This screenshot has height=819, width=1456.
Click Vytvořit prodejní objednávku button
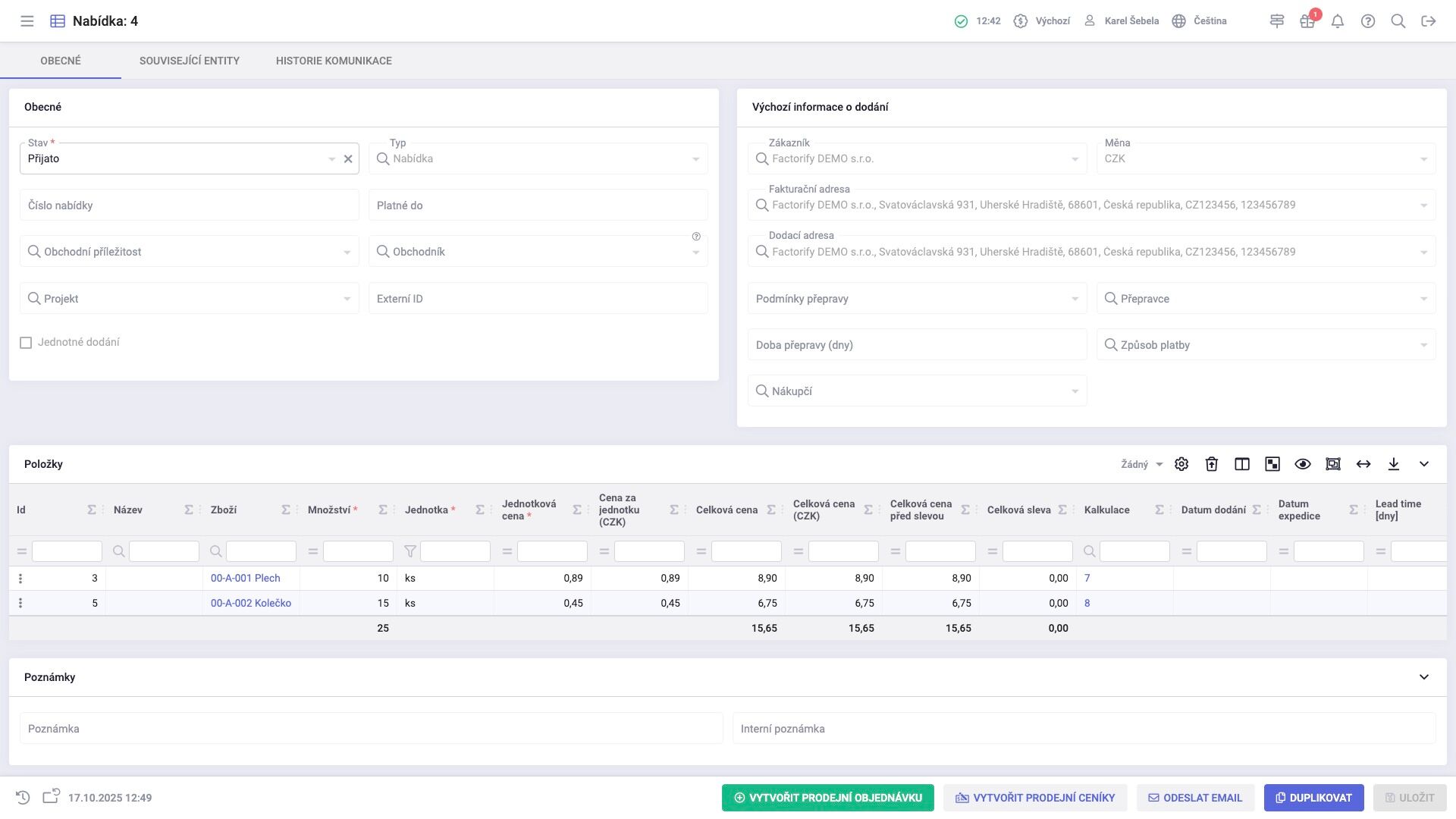coord(827,798)
